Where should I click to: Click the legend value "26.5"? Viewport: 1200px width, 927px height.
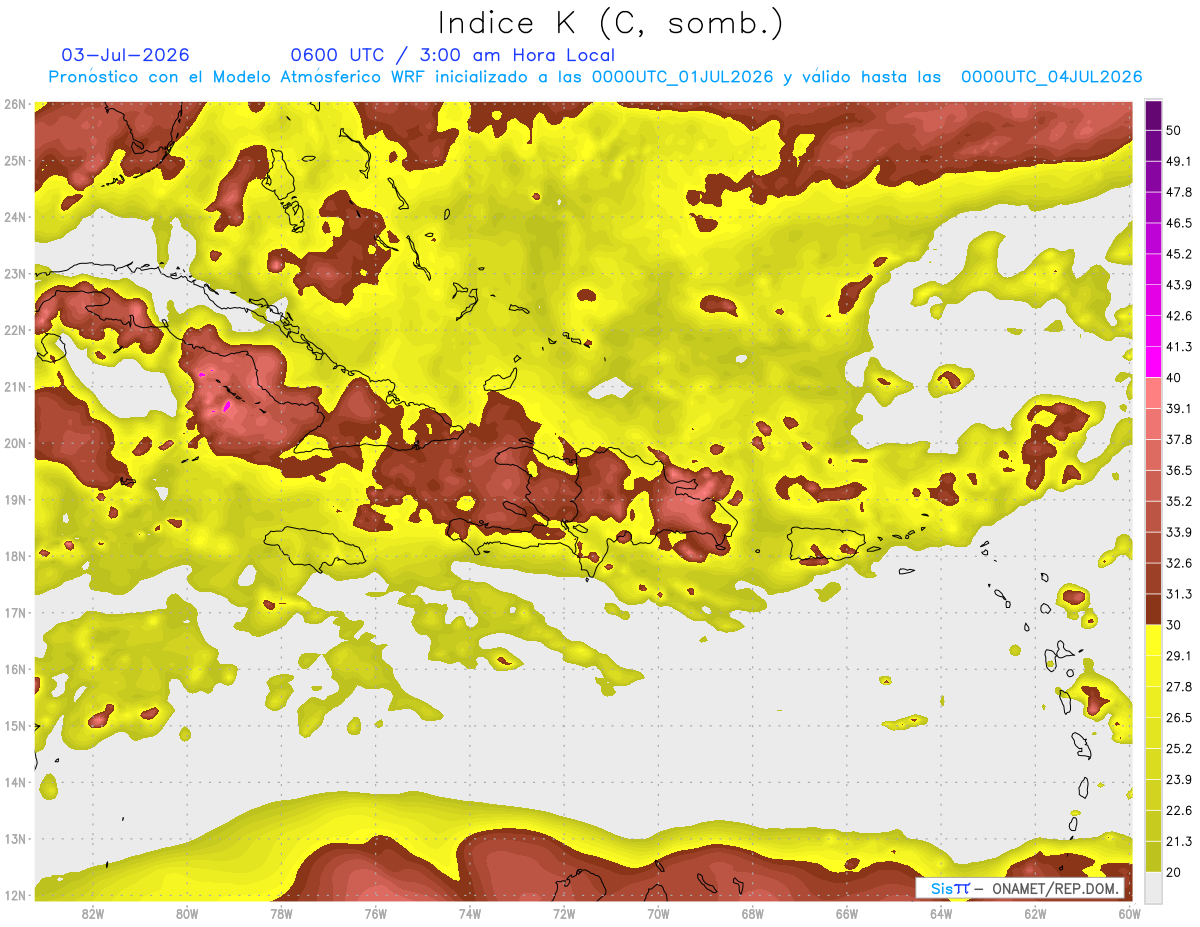(x=1179, y=718)
